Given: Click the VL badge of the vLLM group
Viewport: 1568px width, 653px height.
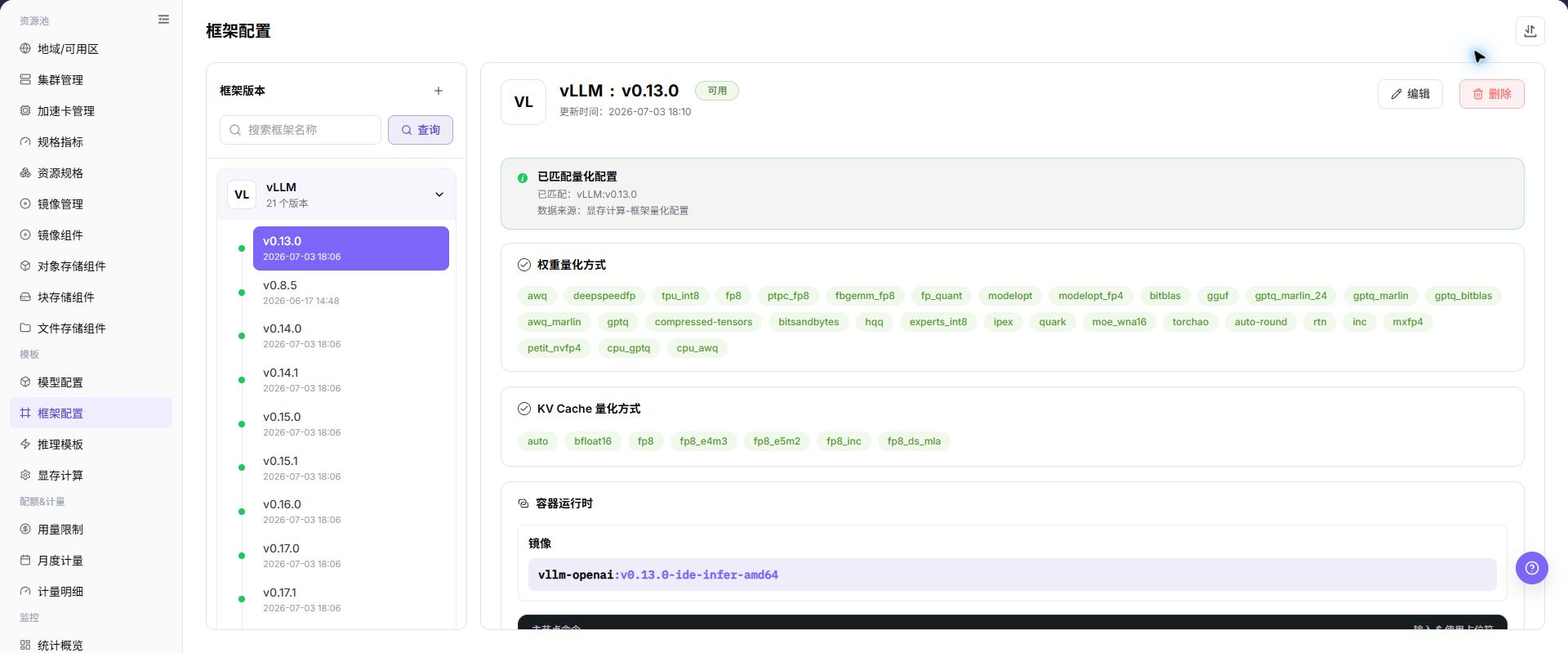Looking at the screenshot, I should coord(242,195).
